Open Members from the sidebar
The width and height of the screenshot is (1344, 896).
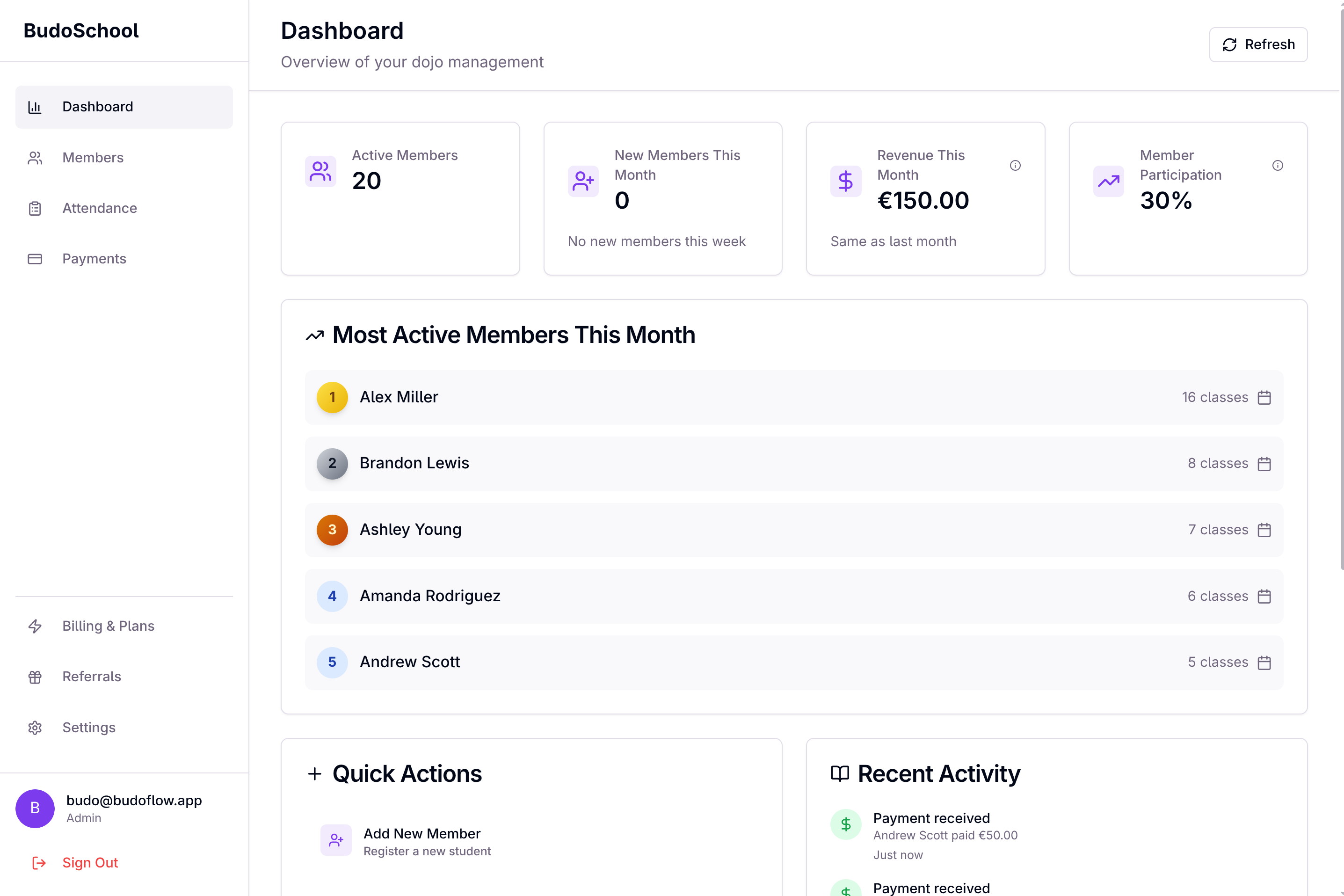93,158
